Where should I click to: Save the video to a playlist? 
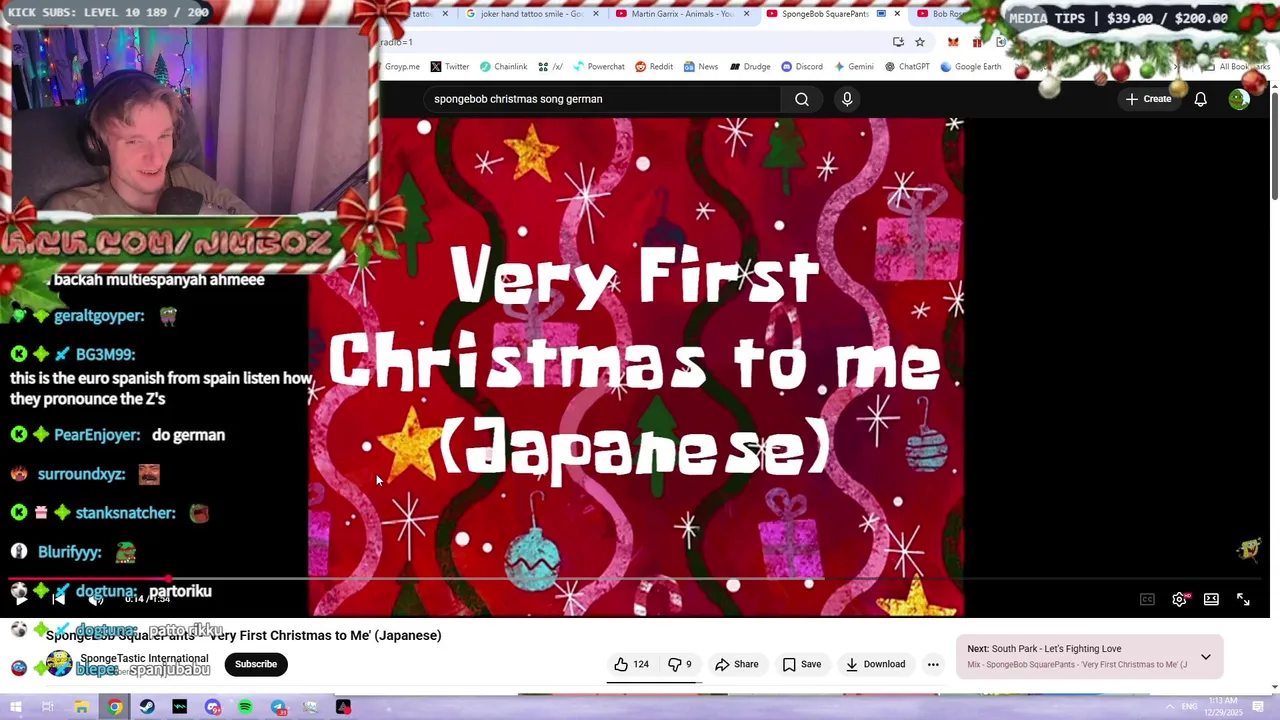tap(802, 664)
